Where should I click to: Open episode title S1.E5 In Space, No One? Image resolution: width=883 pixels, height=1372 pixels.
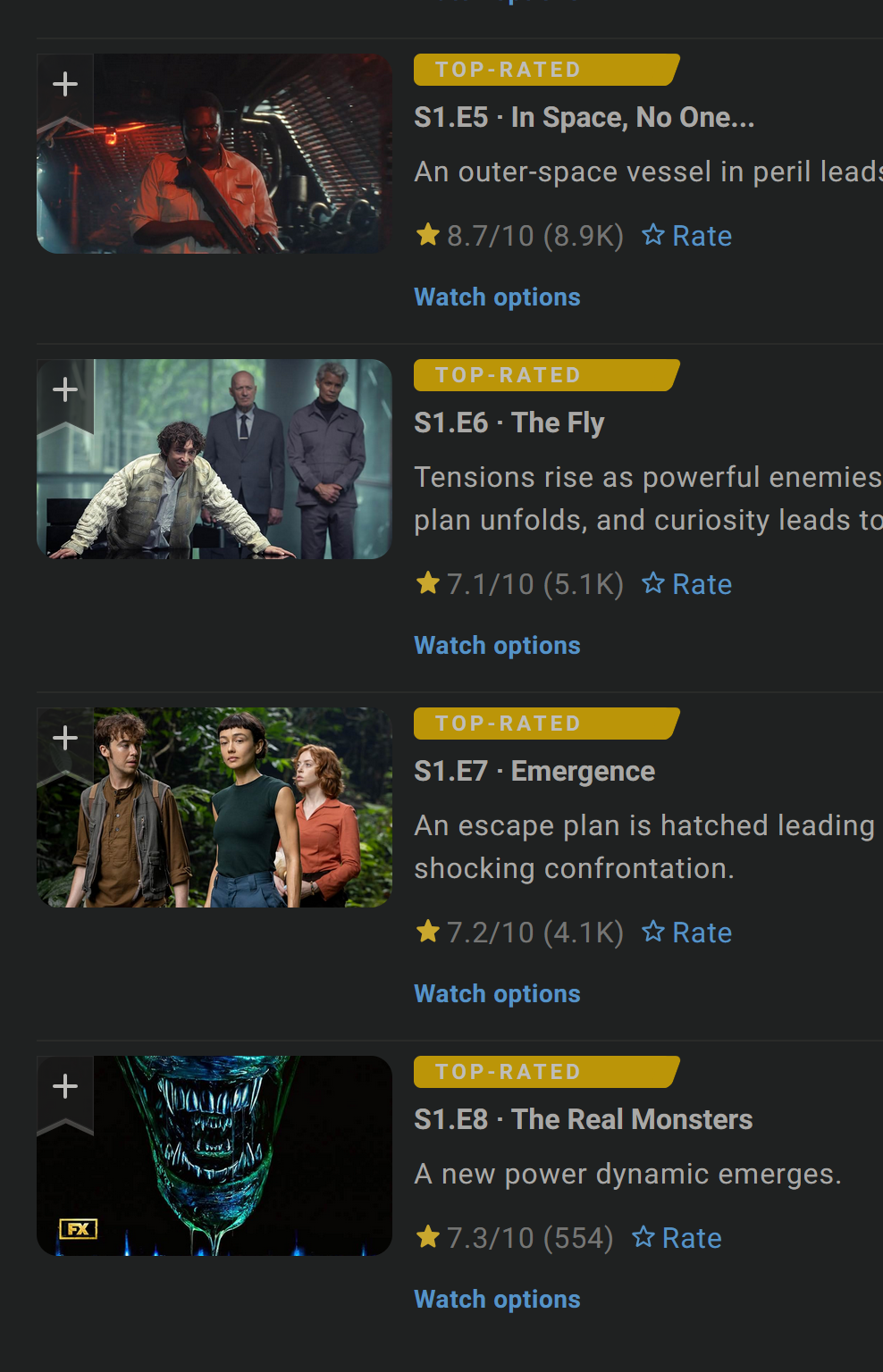(x=584, y=118)
